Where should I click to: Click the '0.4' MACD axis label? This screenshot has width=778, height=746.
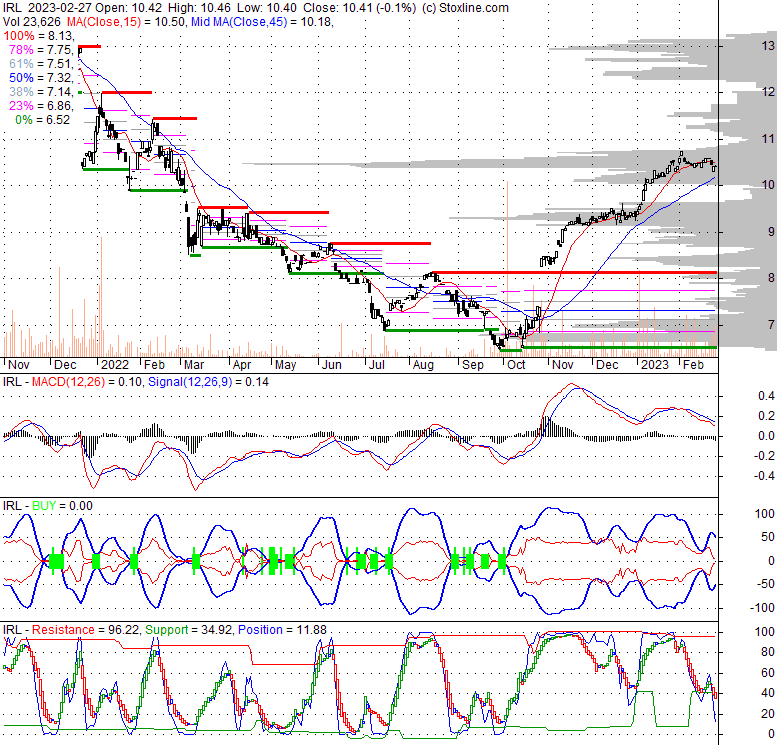tap(766, 396)
